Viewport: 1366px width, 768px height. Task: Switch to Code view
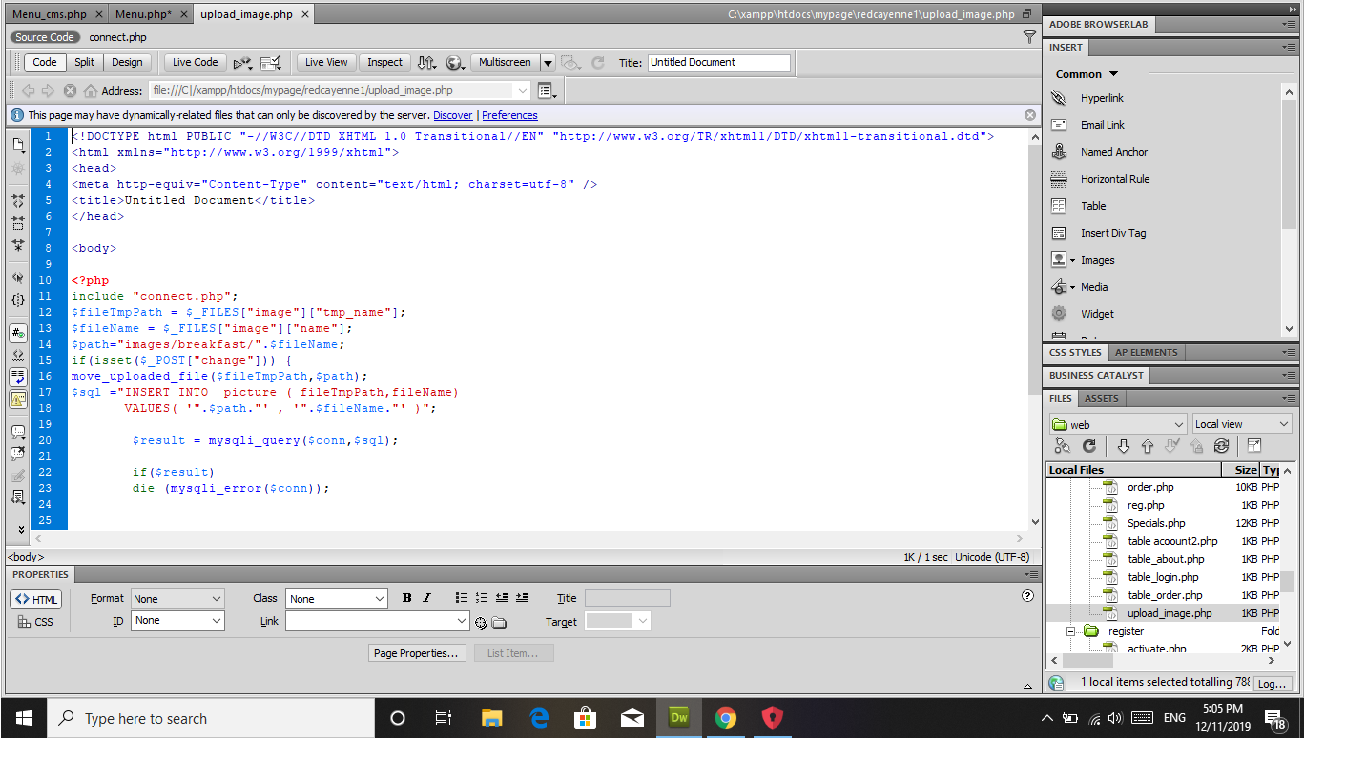click(44, 62)
